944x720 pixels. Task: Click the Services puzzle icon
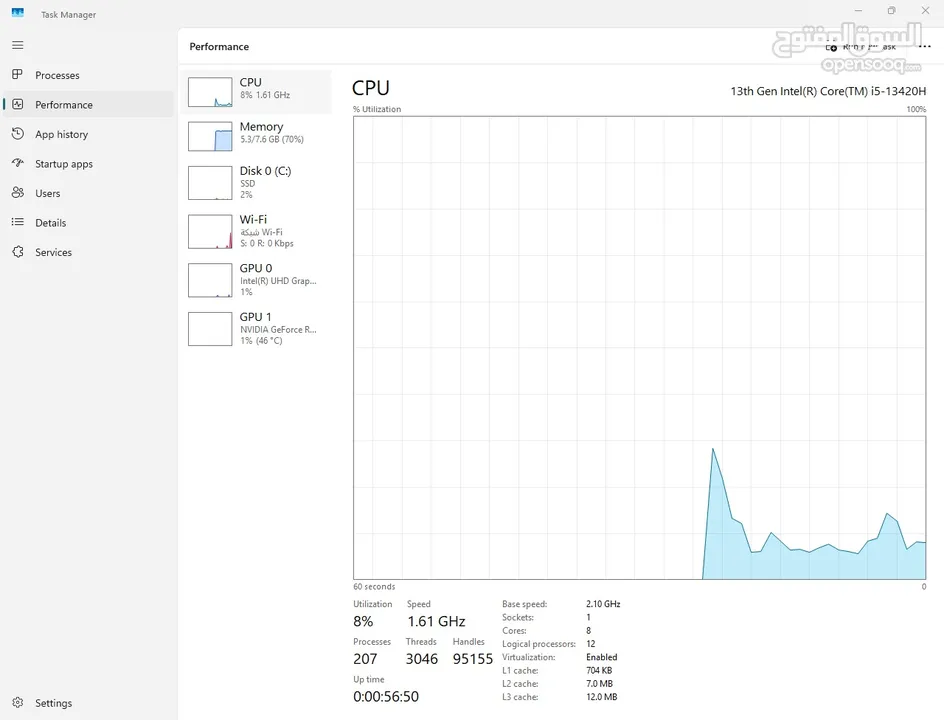17,252
